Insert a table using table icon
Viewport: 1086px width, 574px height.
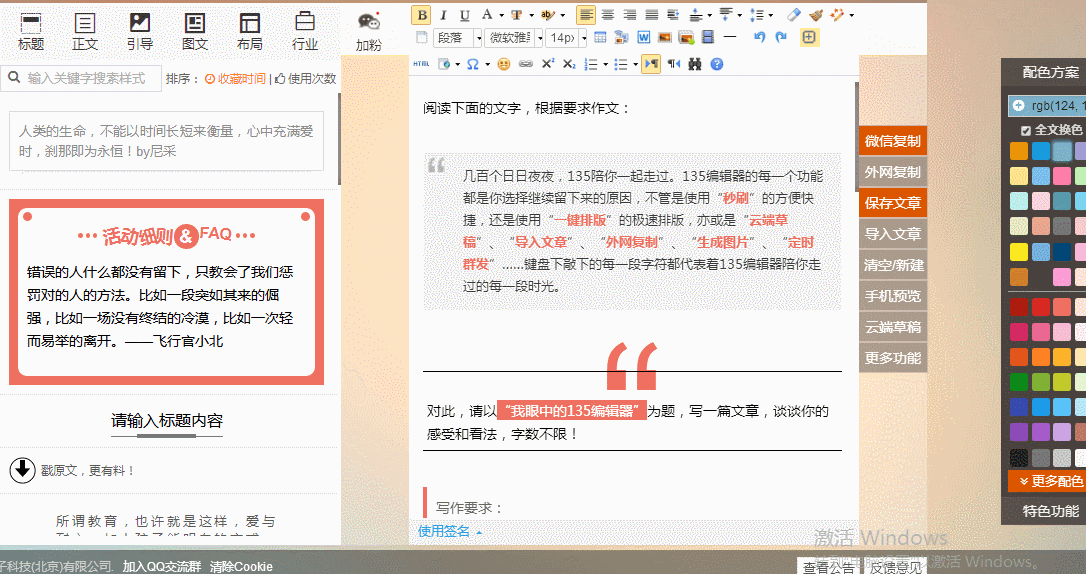(600, 38)
